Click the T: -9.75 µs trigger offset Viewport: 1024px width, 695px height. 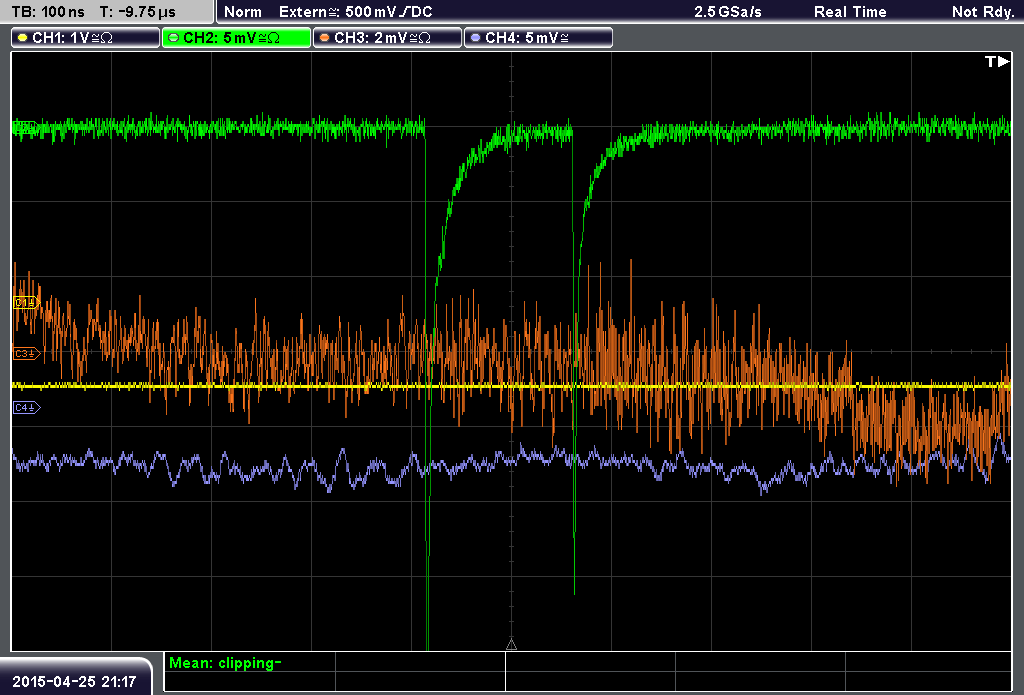coord(137,12)
